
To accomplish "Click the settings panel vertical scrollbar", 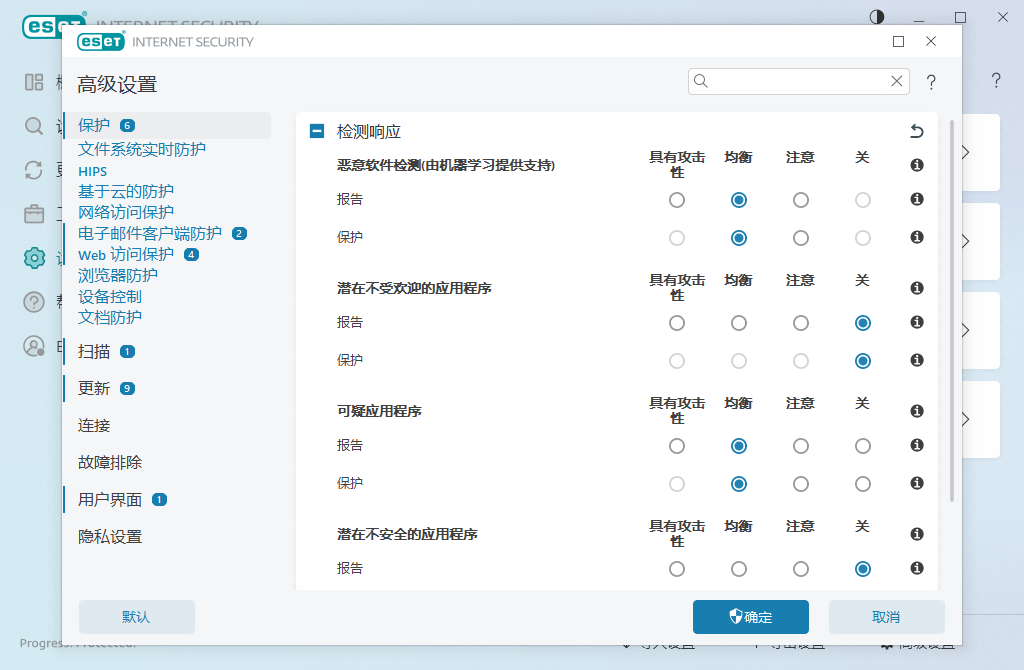I will pyautogui.click(x=952, y=310).
